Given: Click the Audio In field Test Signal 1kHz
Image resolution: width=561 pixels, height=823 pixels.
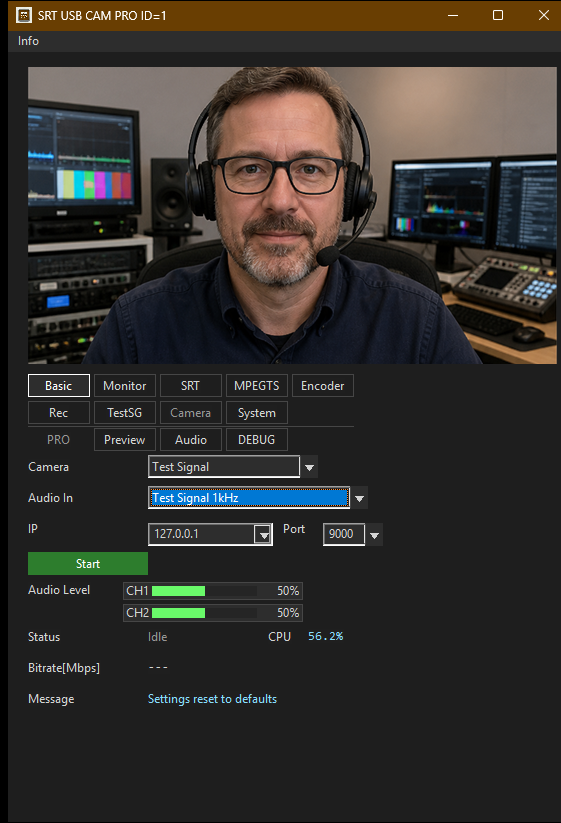Looking at the screenshot, I should coord(249,498).
